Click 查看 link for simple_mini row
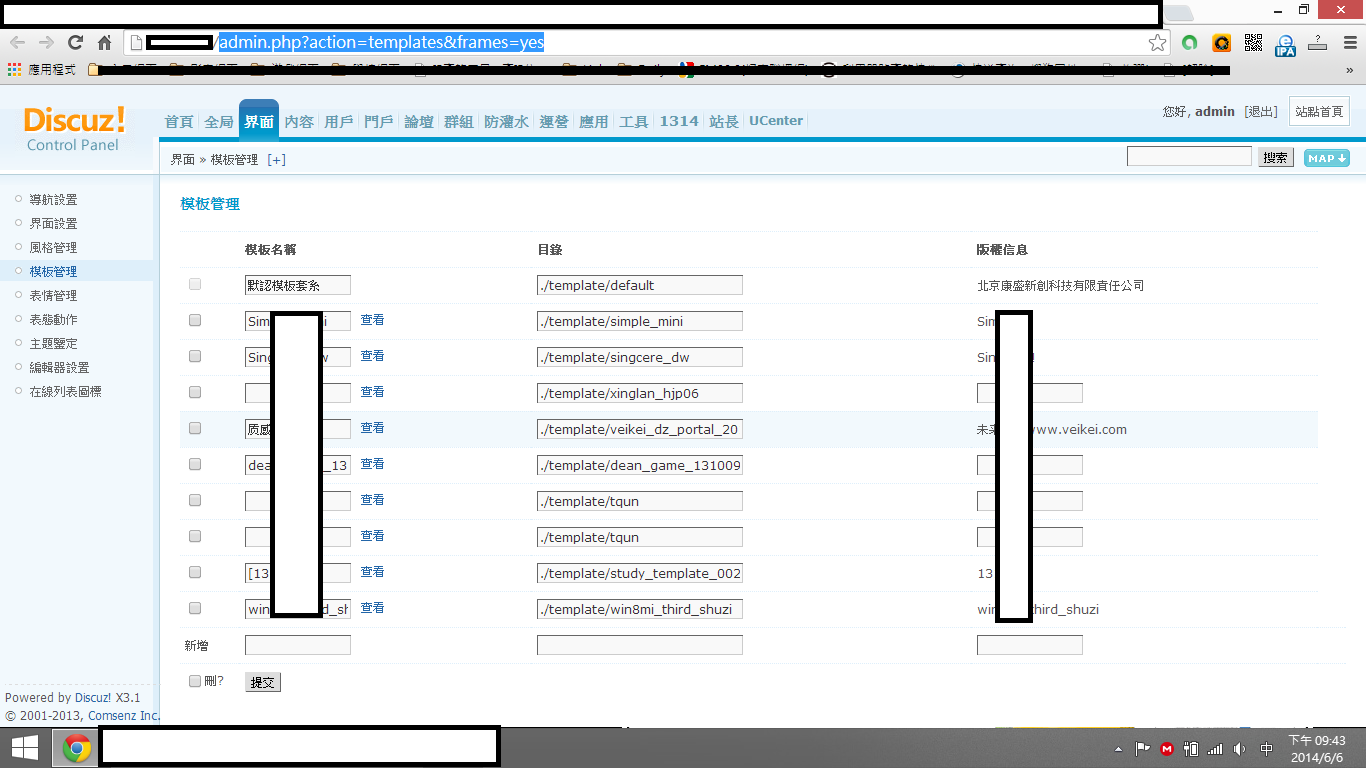This screenshot has height=768, width=1366. (372, 320)
